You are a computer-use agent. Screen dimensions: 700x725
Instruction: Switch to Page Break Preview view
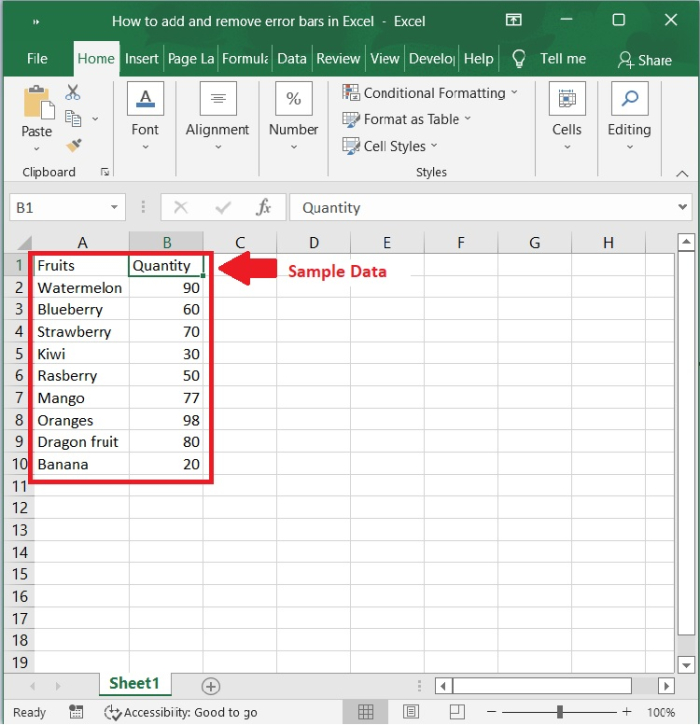(x=457, y=712)
